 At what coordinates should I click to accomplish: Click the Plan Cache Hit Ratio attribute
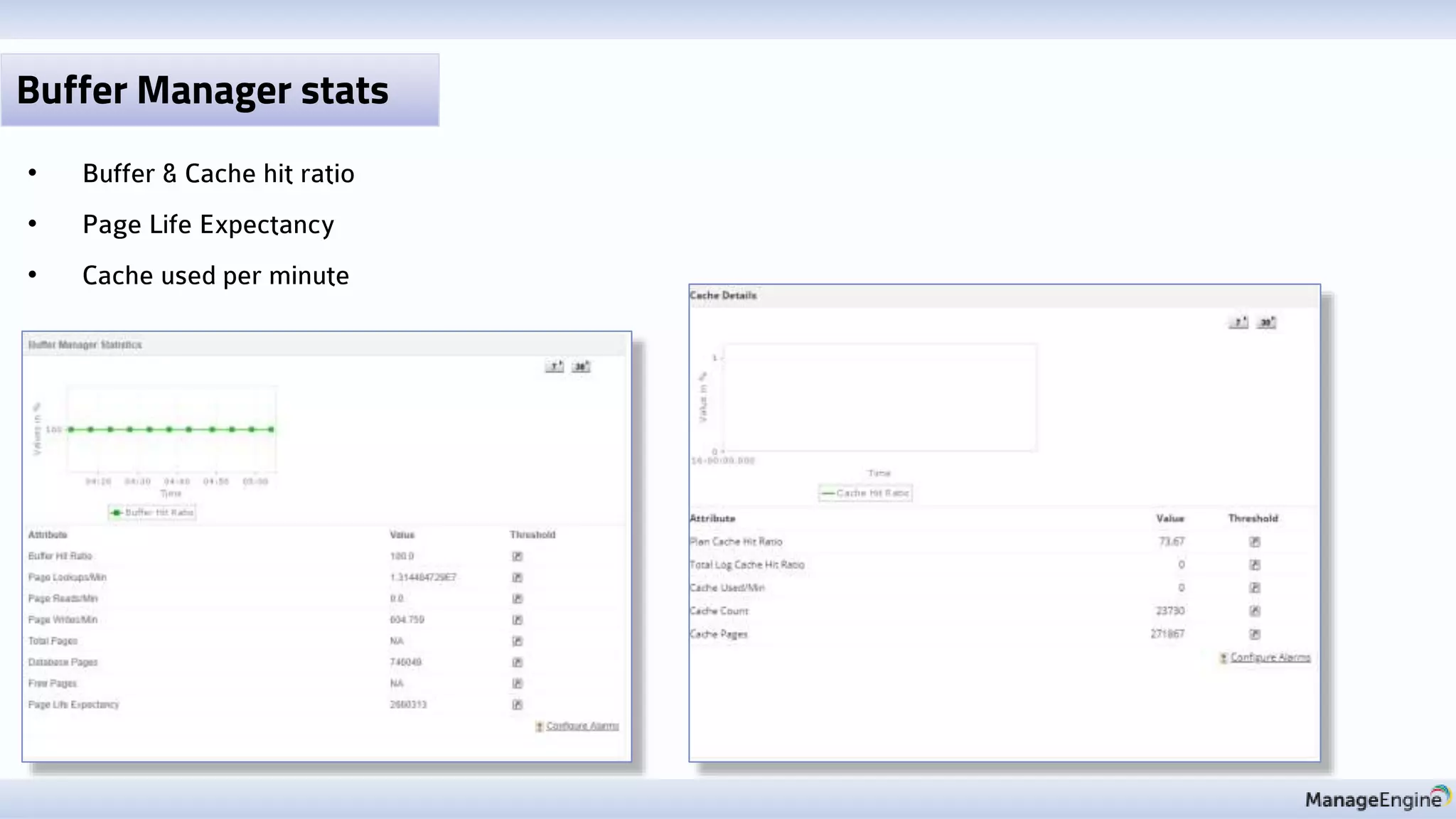click(736, 542)
